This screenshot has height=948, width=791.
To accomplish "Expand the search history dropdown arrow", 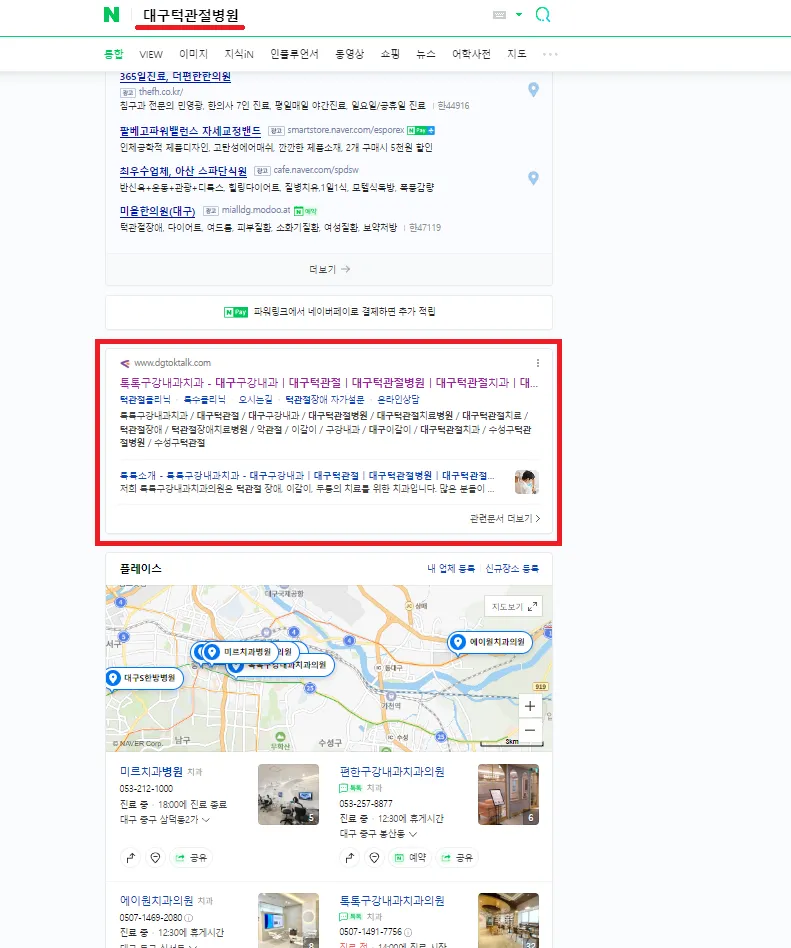I will pos(519,15).
